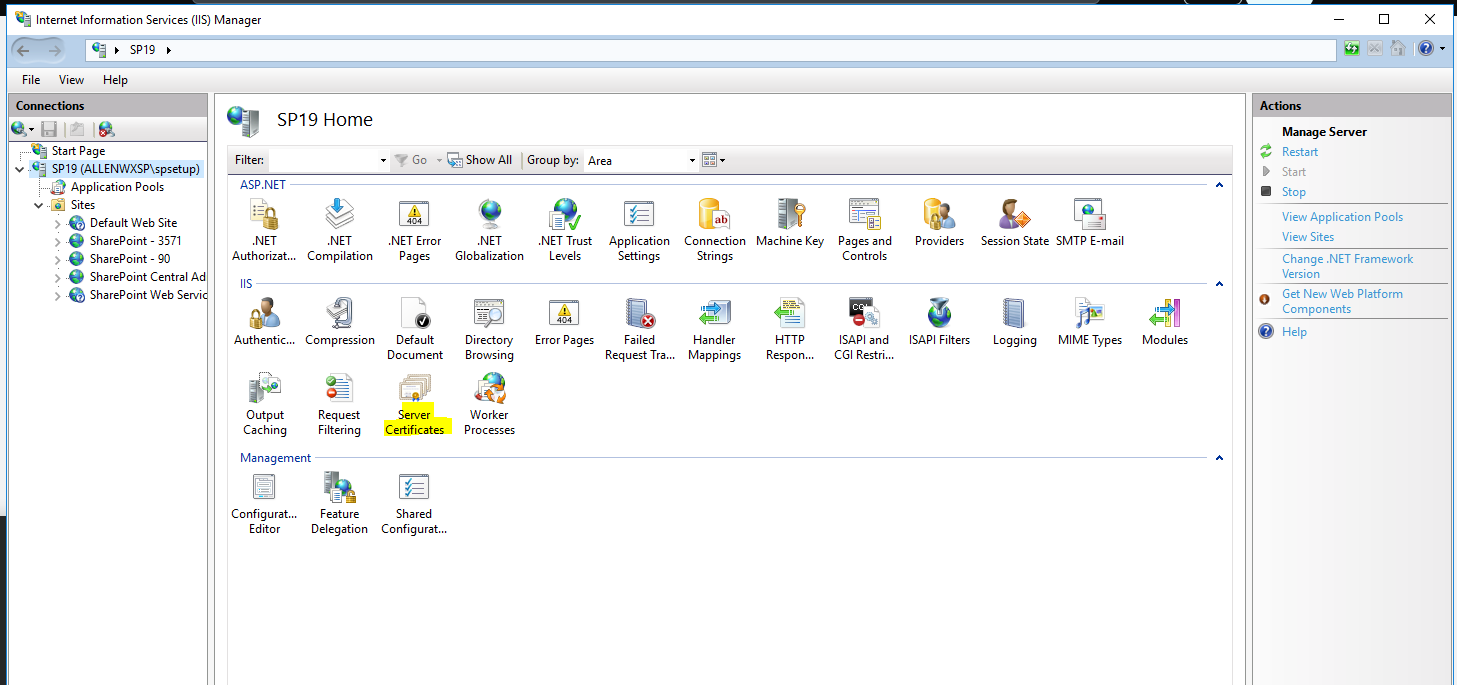
Task: Click the address bar path field
Action: tap(711, 50)
